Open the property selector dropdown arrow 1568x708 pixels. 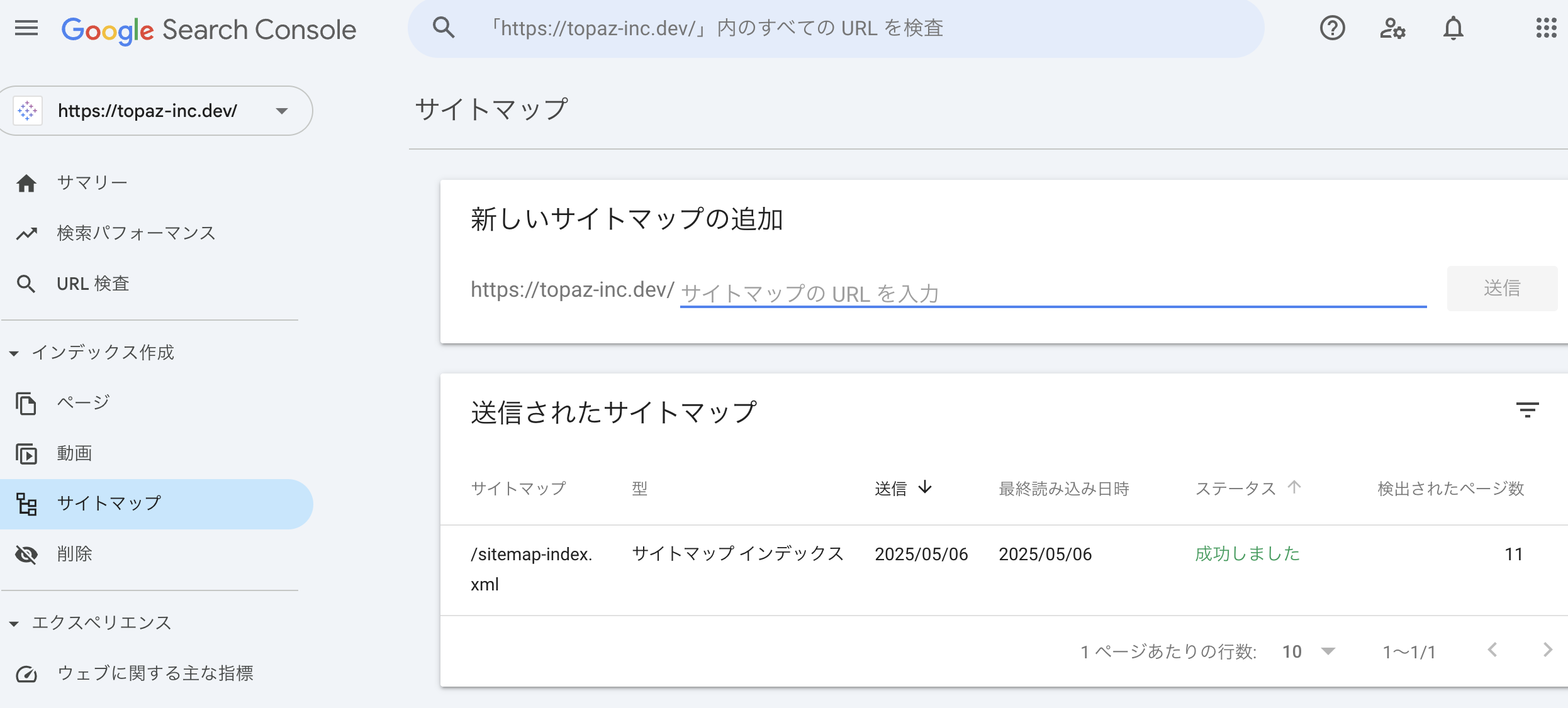coord(282,111)
